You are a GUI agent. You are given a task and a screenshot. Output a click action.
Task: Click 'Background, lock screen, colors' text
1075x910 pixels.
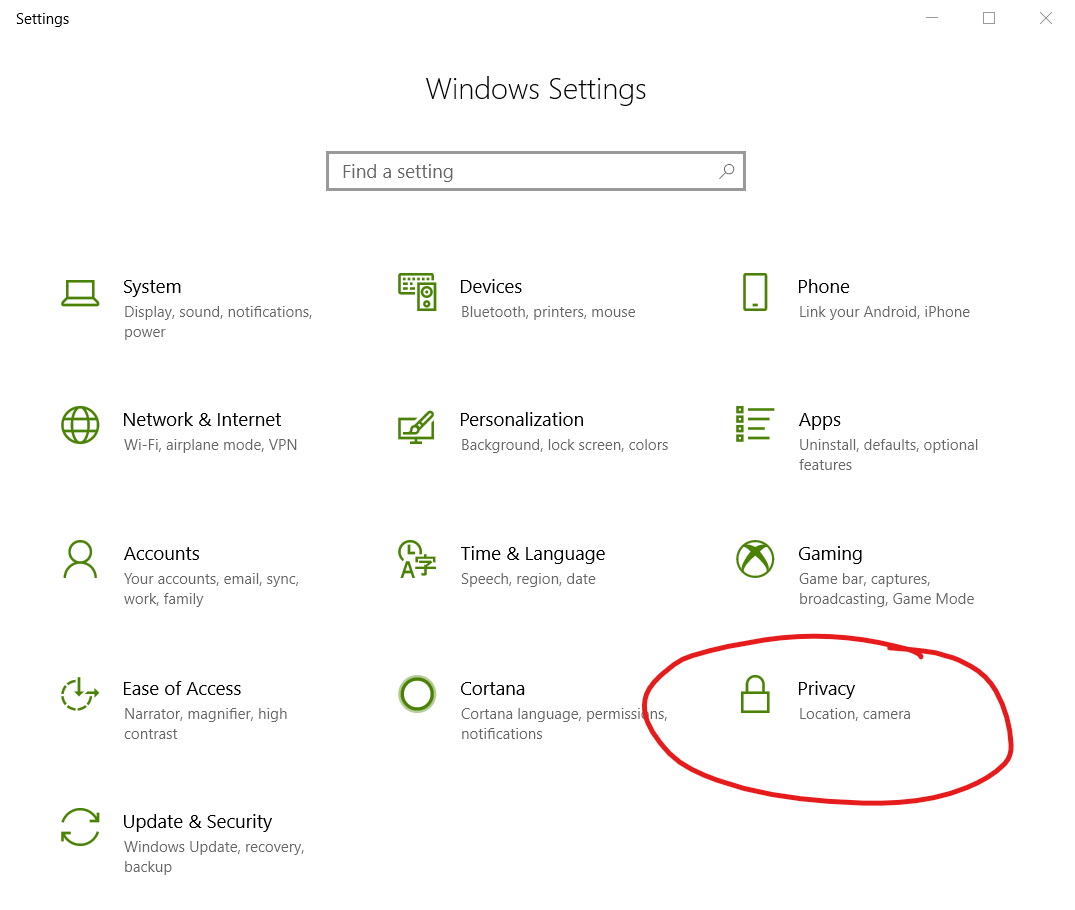(564, 445)
